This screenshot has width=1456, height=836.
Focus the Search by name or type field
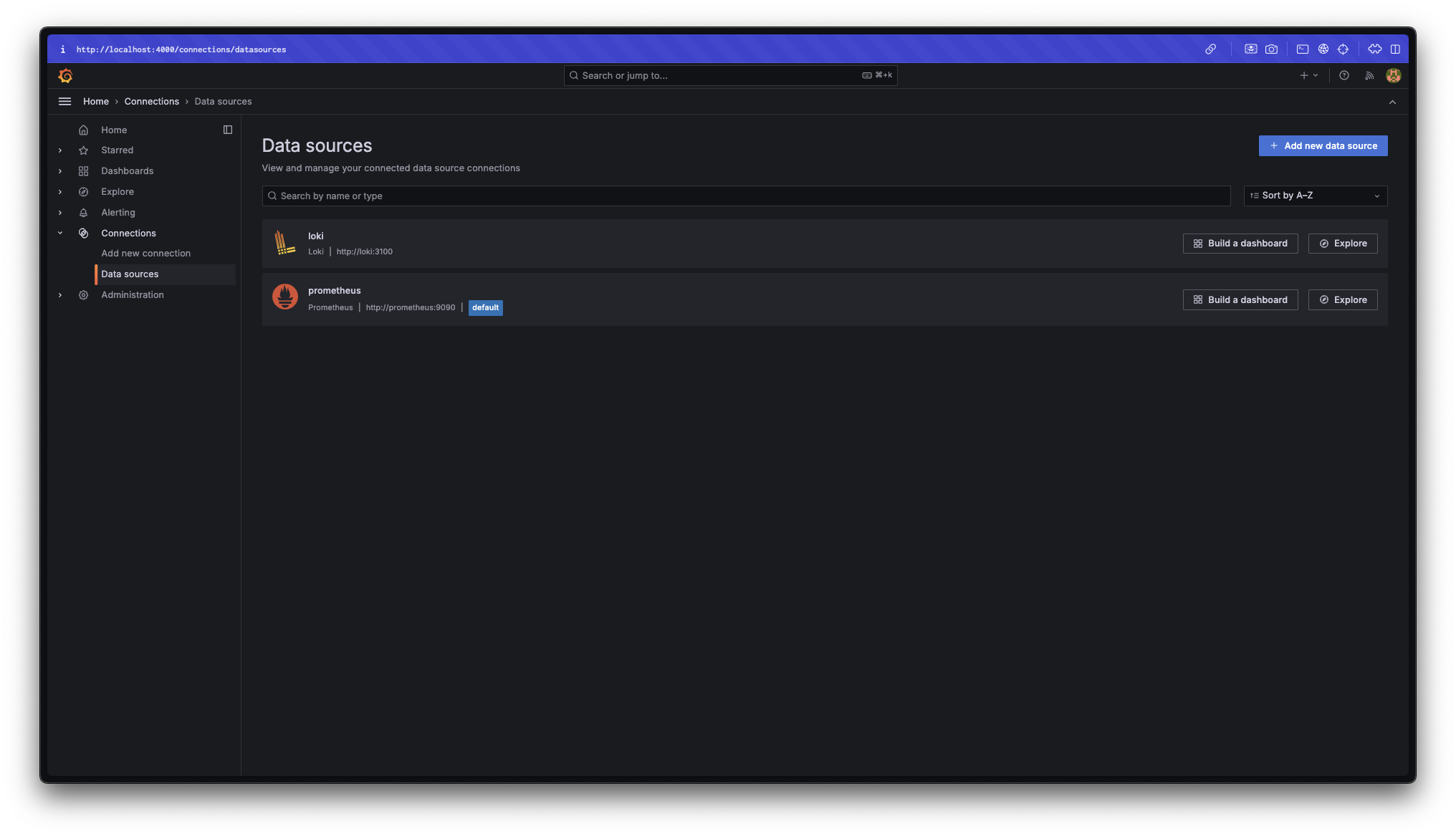(x=745, y=196)
